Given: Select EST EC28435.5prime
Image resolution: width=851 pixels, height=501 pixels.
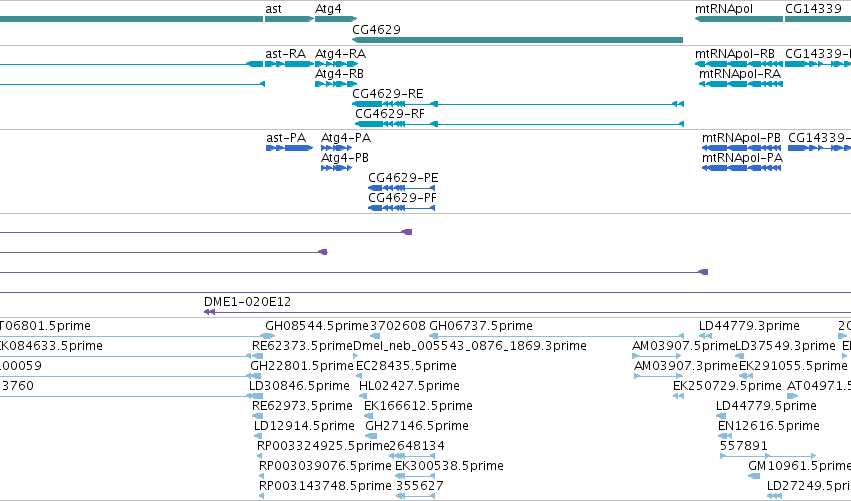Looking at the screenshot, I should click(x=406, y=366).
